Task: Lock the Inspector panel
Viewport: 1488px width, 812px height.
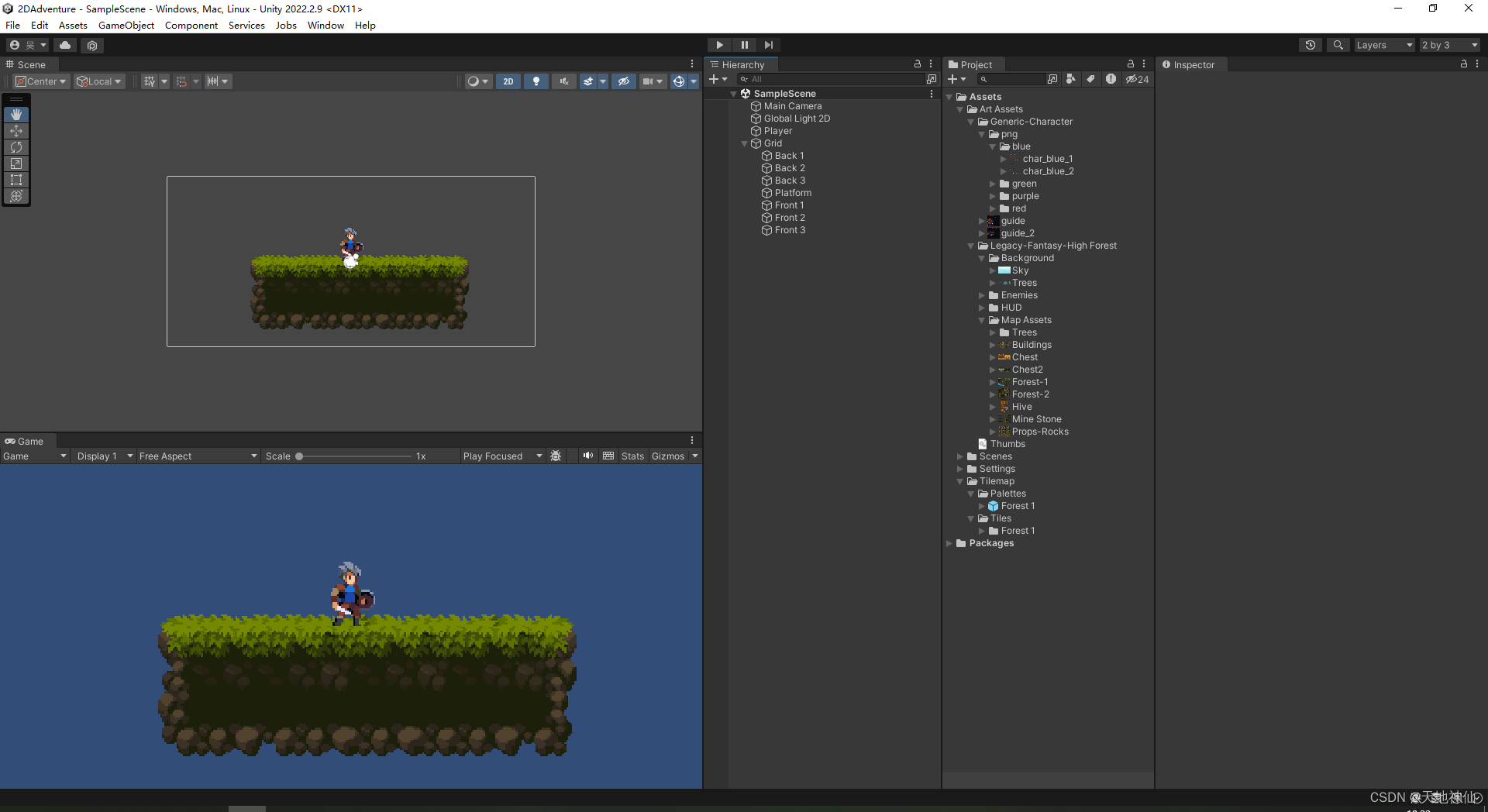Action: [x=1464, y=64]
